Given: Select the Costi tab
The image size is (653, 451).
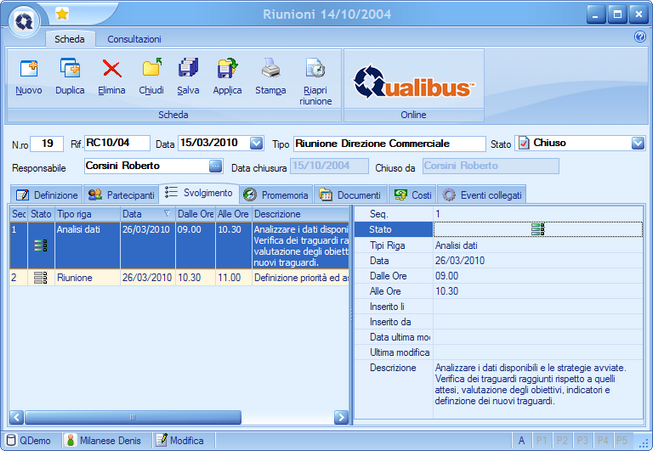Looking at the screenshot, I should click(413, 194).
